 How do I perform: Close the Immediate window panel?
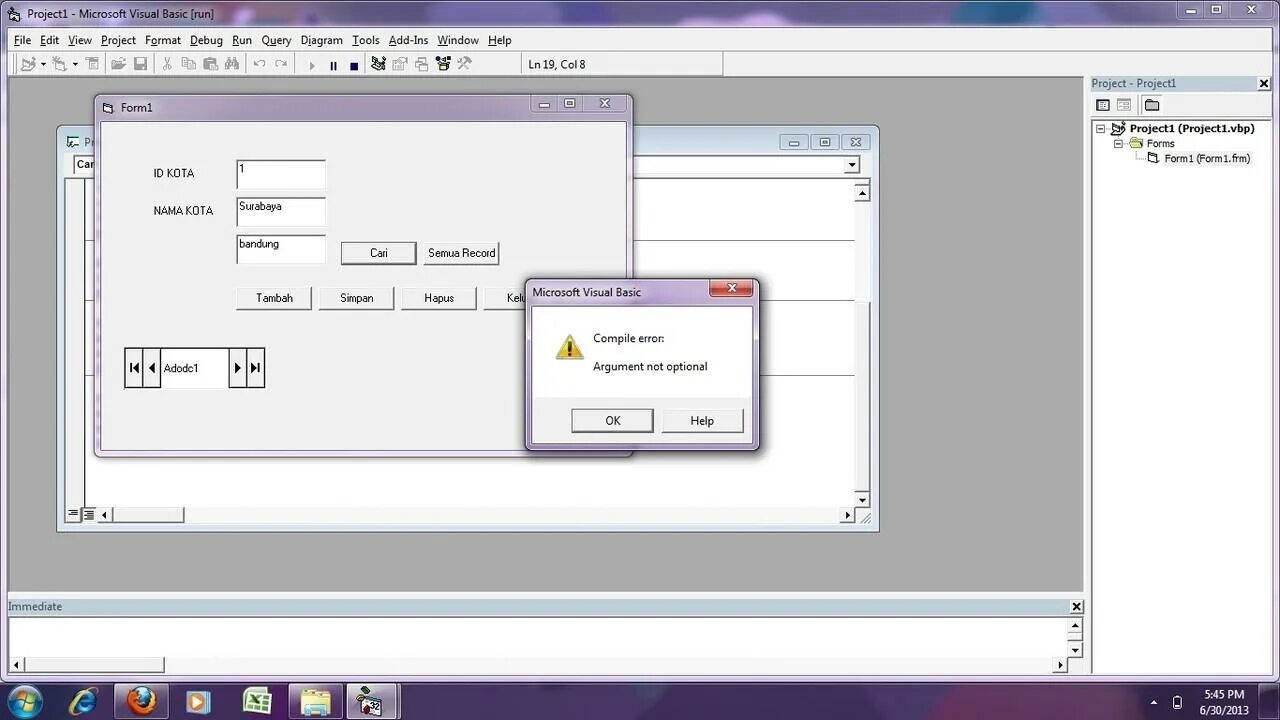click(1076, 607)
